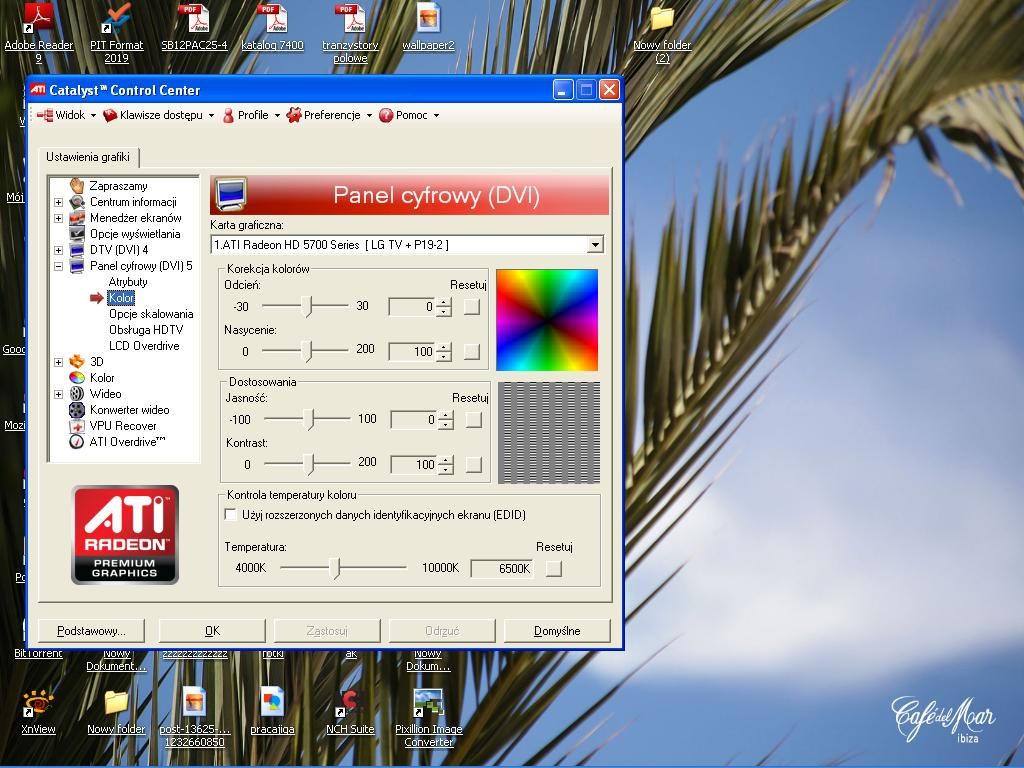Select Obsługa HDTV in the tree
This screenshot has width=1024, height=768.
[x=146, y=330]
